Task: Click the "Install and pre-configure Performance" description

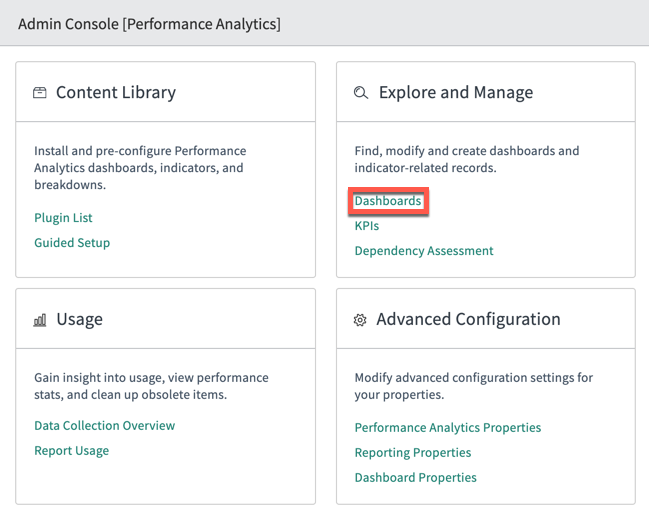Action: [x=140, y=168]
